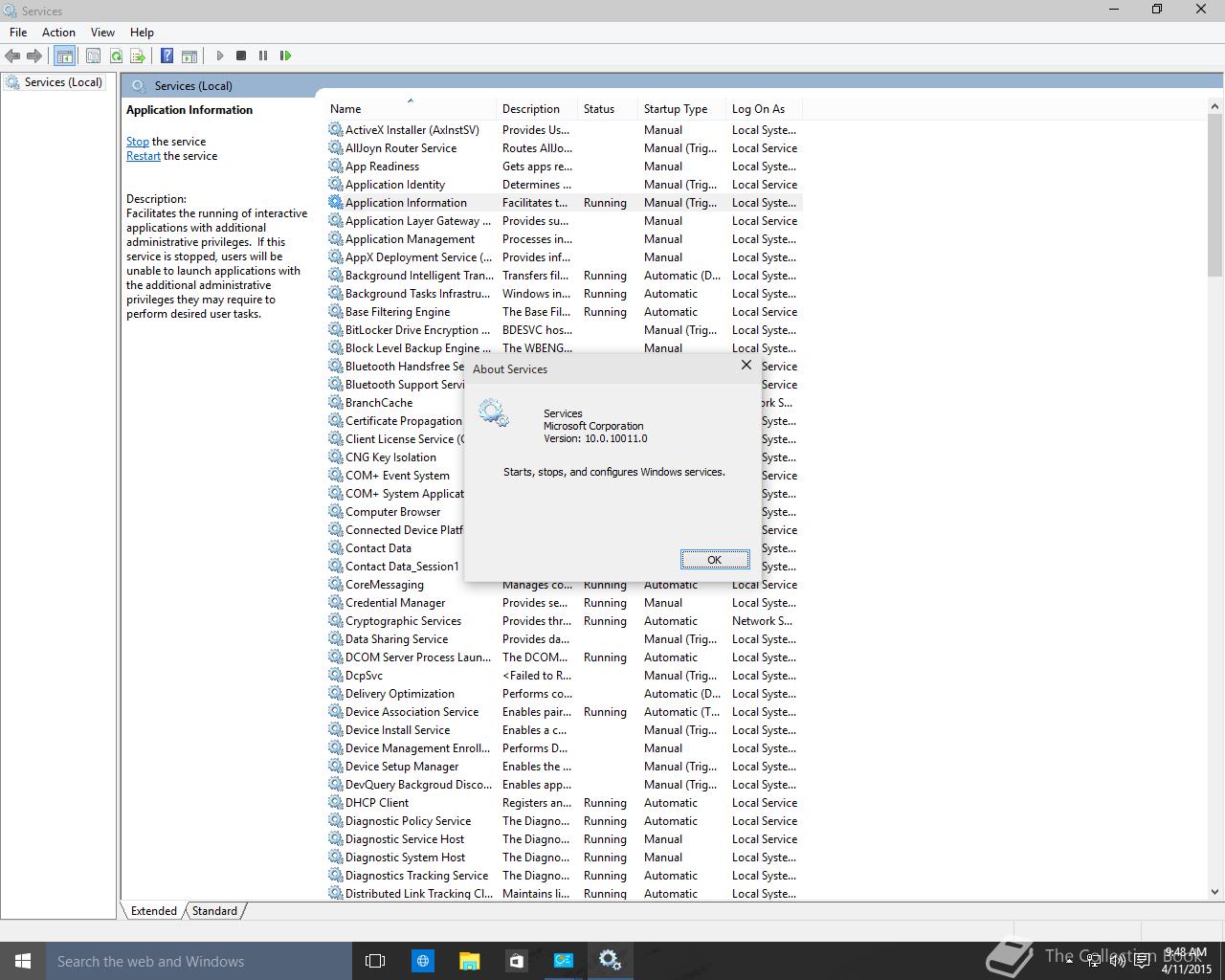Image resolution: width=1225 pixels, height=980 pixels.
Task: Sort by the Log On As column header
Action: coord(763,108)
